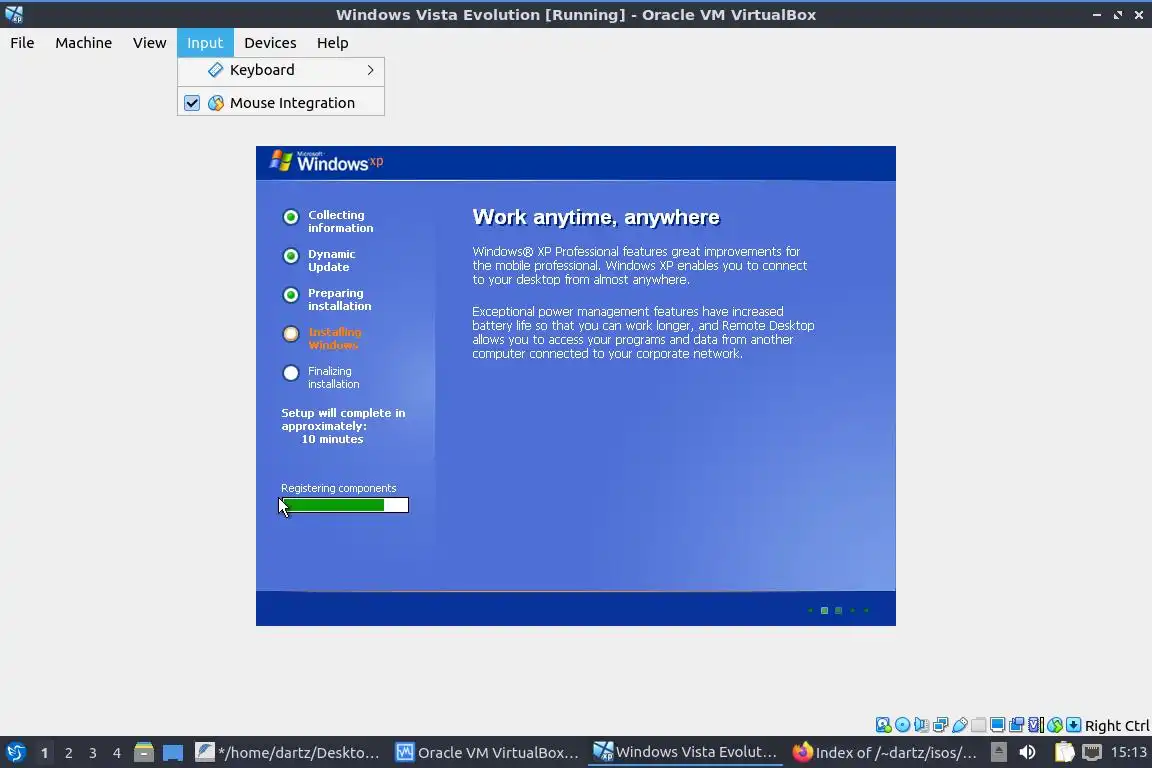Open the desktop start menu bird icon
1152x768 pixels.
15,752
